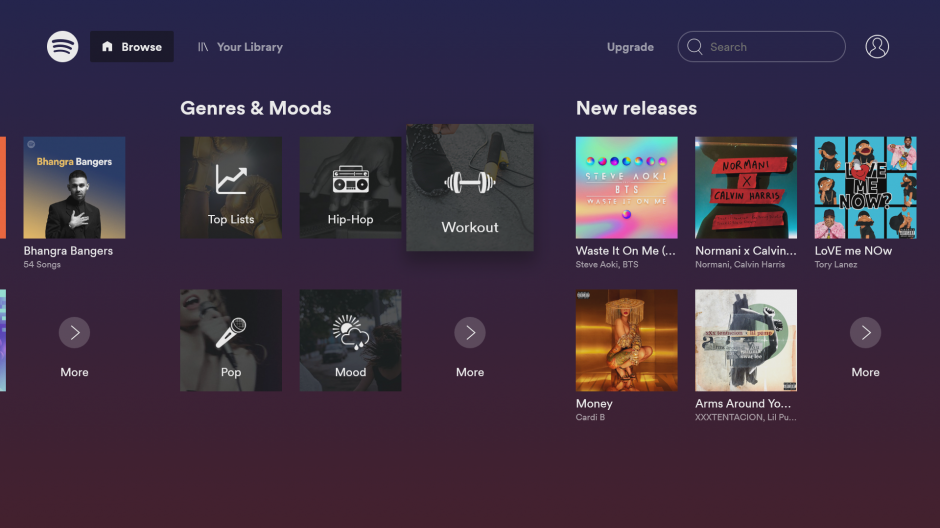Viewport: 940px width, 528px height.
Task: Select the Workout dumbbell genre tile
Action: (470, 188)
